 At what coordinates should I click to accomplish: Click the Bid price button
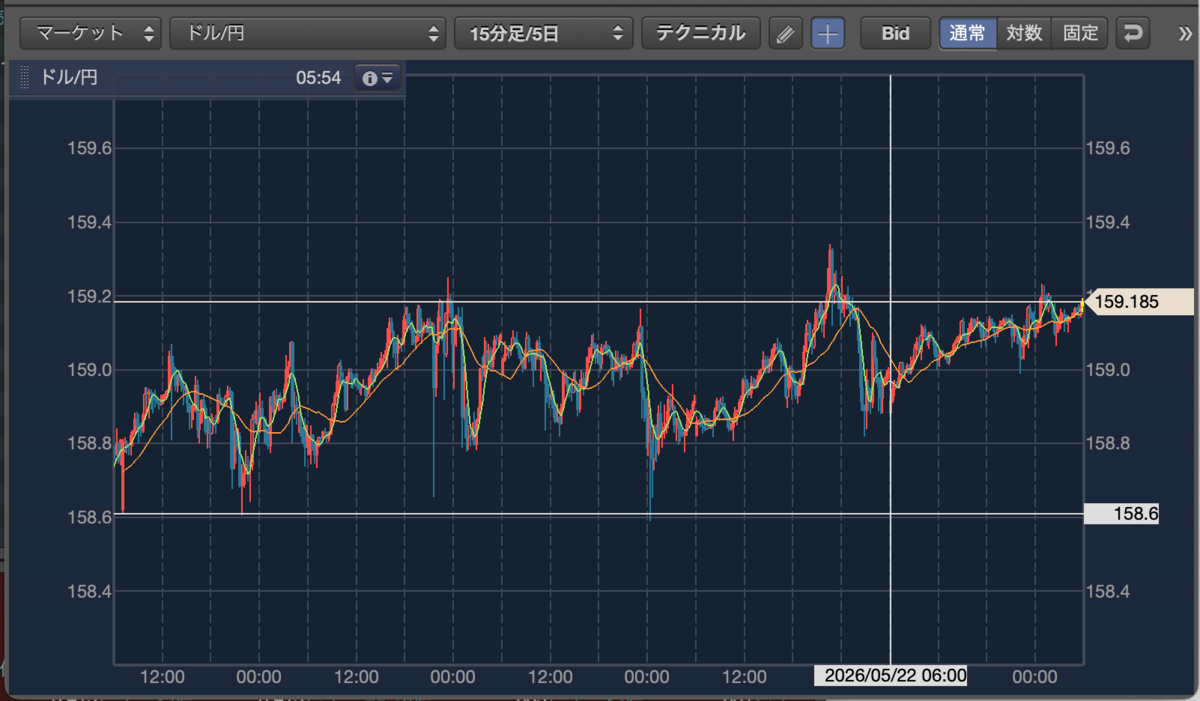click(896, 33)
